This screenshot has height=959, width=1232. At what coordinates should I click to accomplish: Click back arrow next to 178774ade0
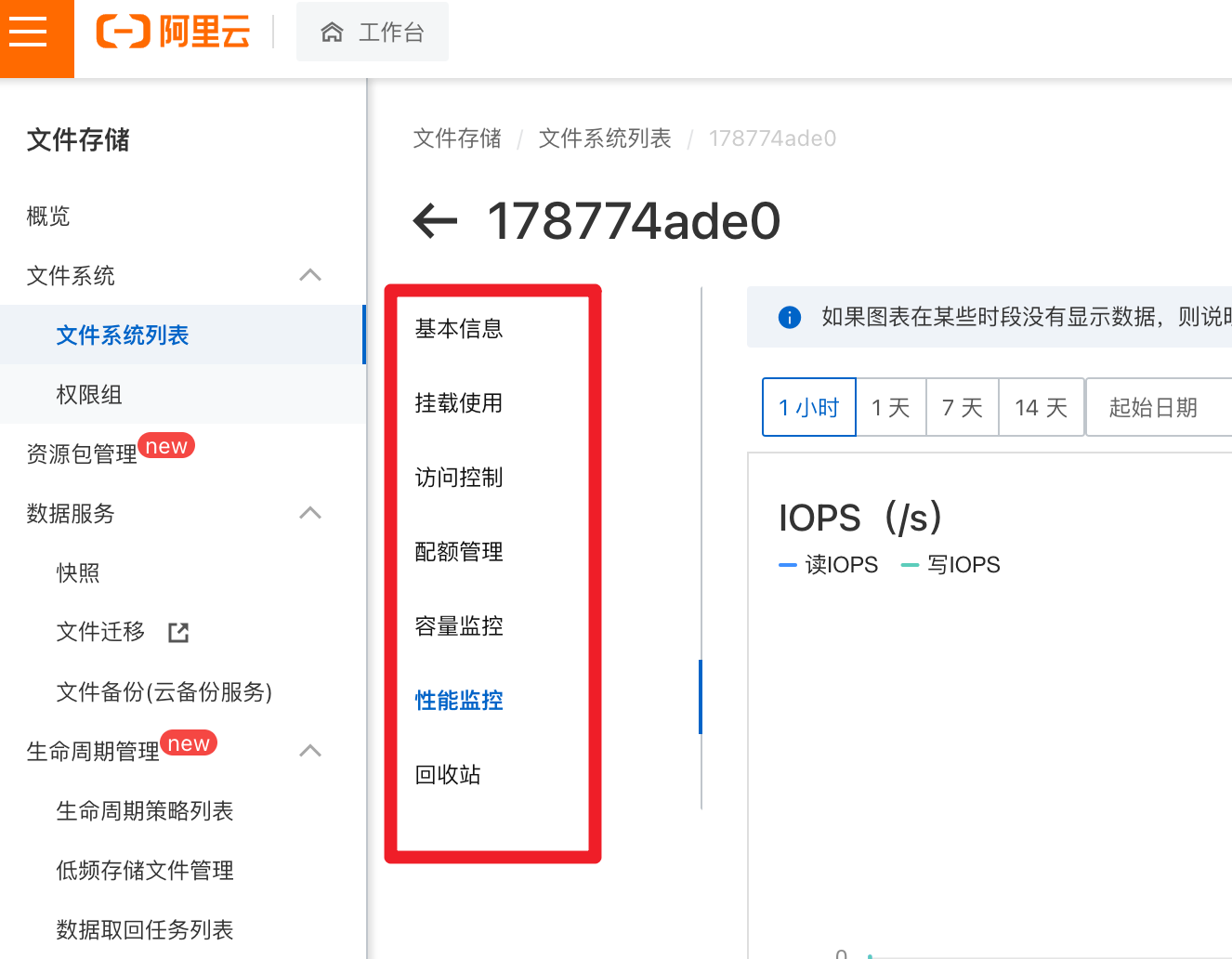(435, 221)
